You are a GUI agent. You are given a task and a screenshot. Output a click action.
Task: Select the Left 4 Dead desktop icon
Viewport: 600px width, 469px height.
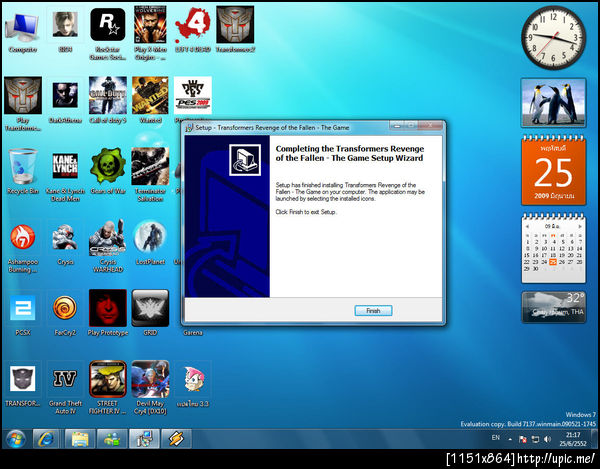pos(192,30)
